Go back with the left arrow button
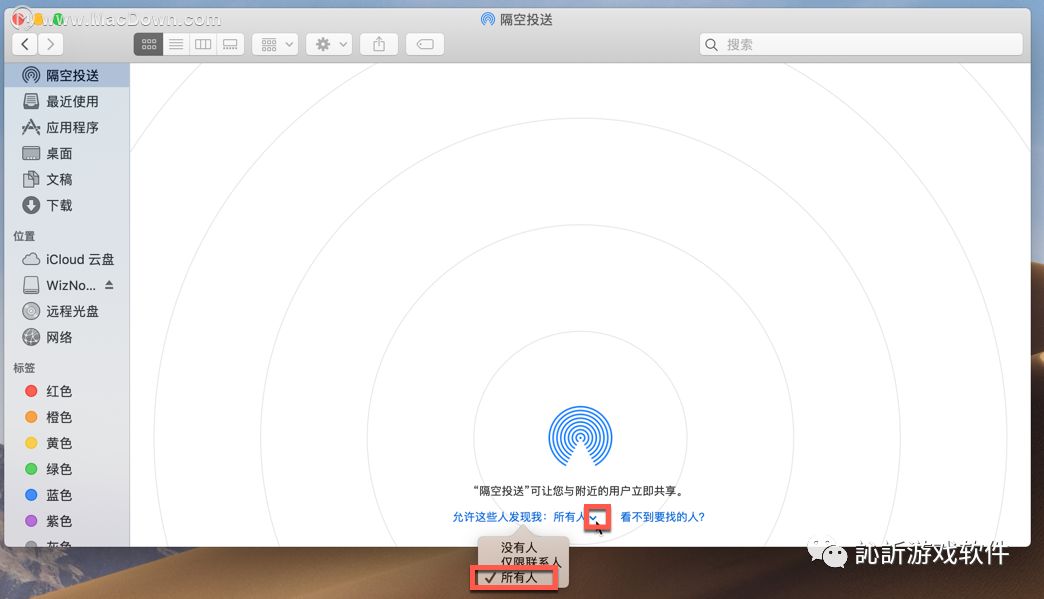 coord(25,45)
